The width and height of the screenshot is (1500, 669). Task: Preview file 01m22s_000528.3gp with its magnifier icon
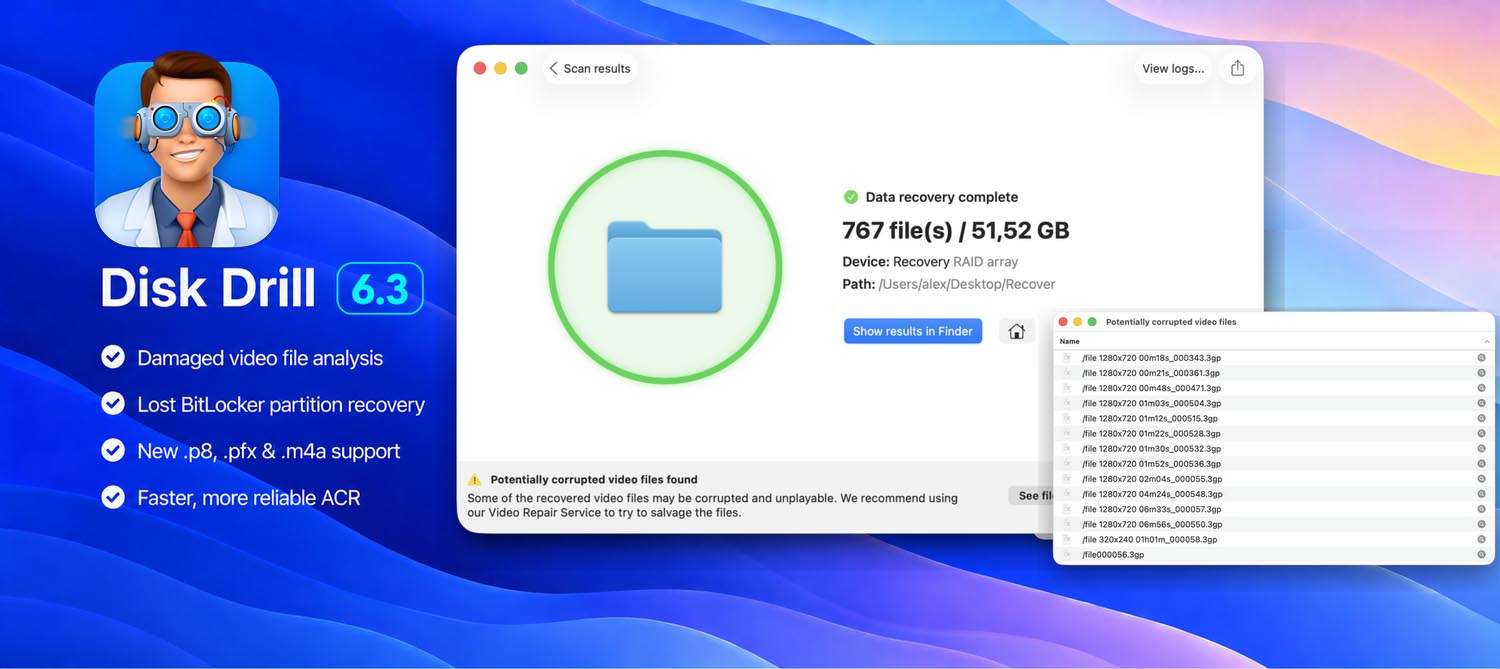pyautogui.click(x=1482, y=433)
